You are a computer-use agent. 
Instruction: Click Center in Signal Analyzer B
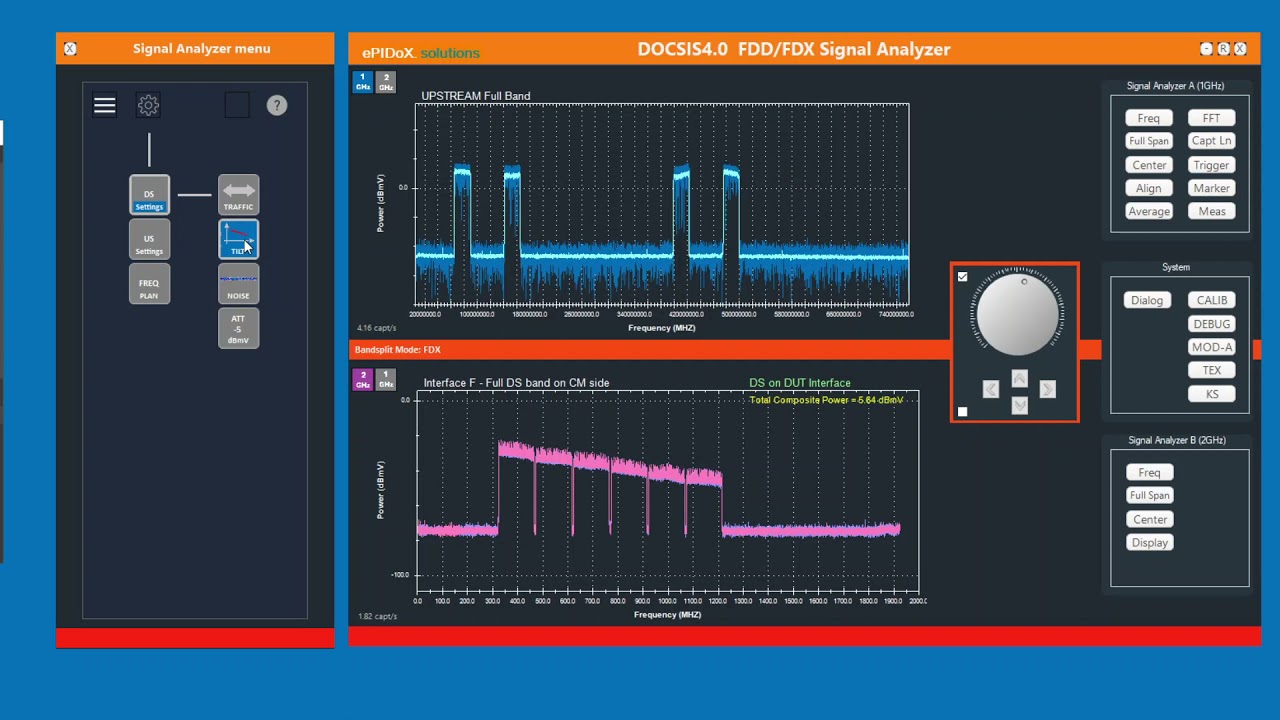coord(1149,520)
